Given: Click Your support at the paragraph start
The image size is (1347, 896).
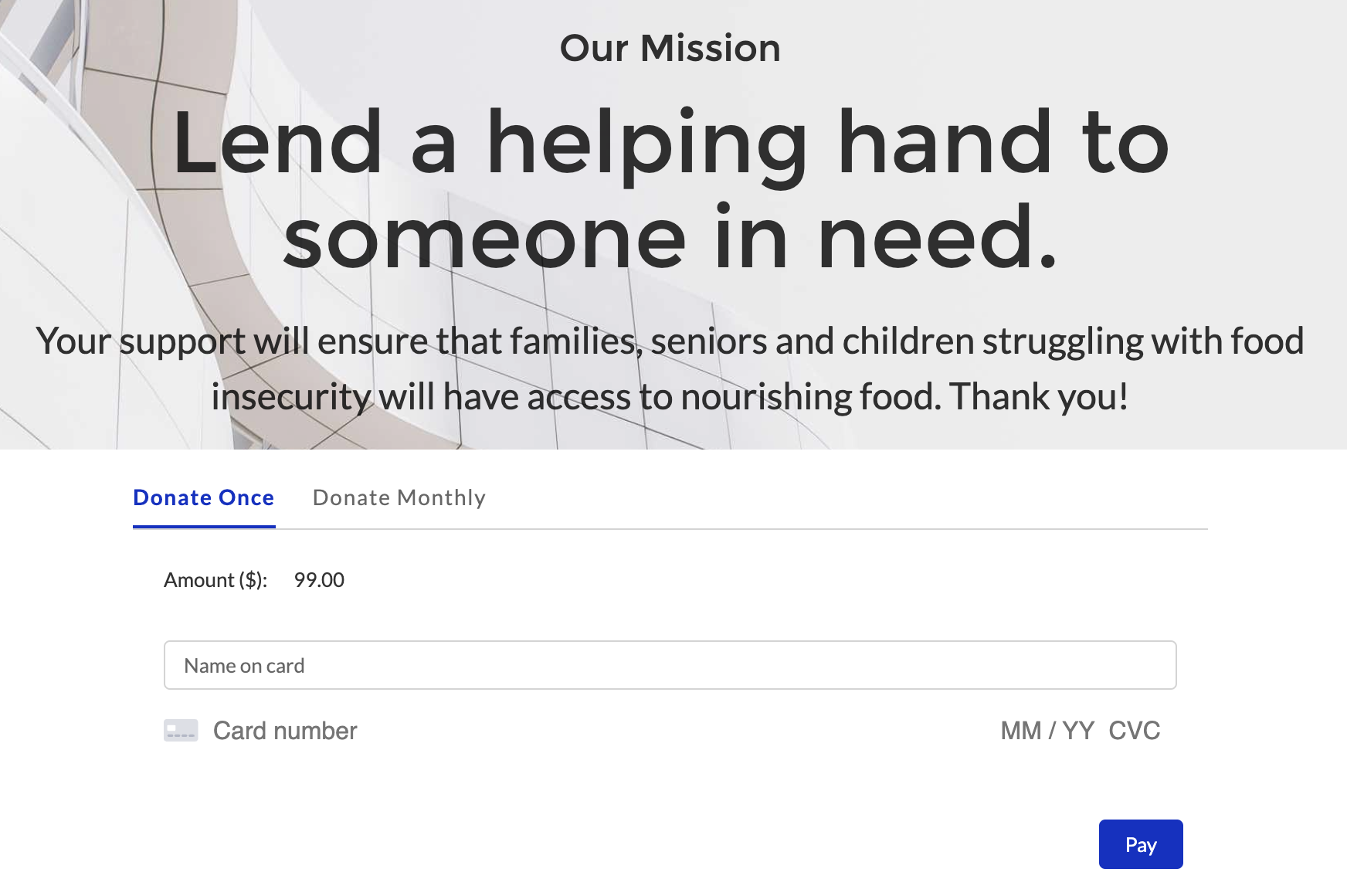Looking at the screenshot, I should [141, 341].
